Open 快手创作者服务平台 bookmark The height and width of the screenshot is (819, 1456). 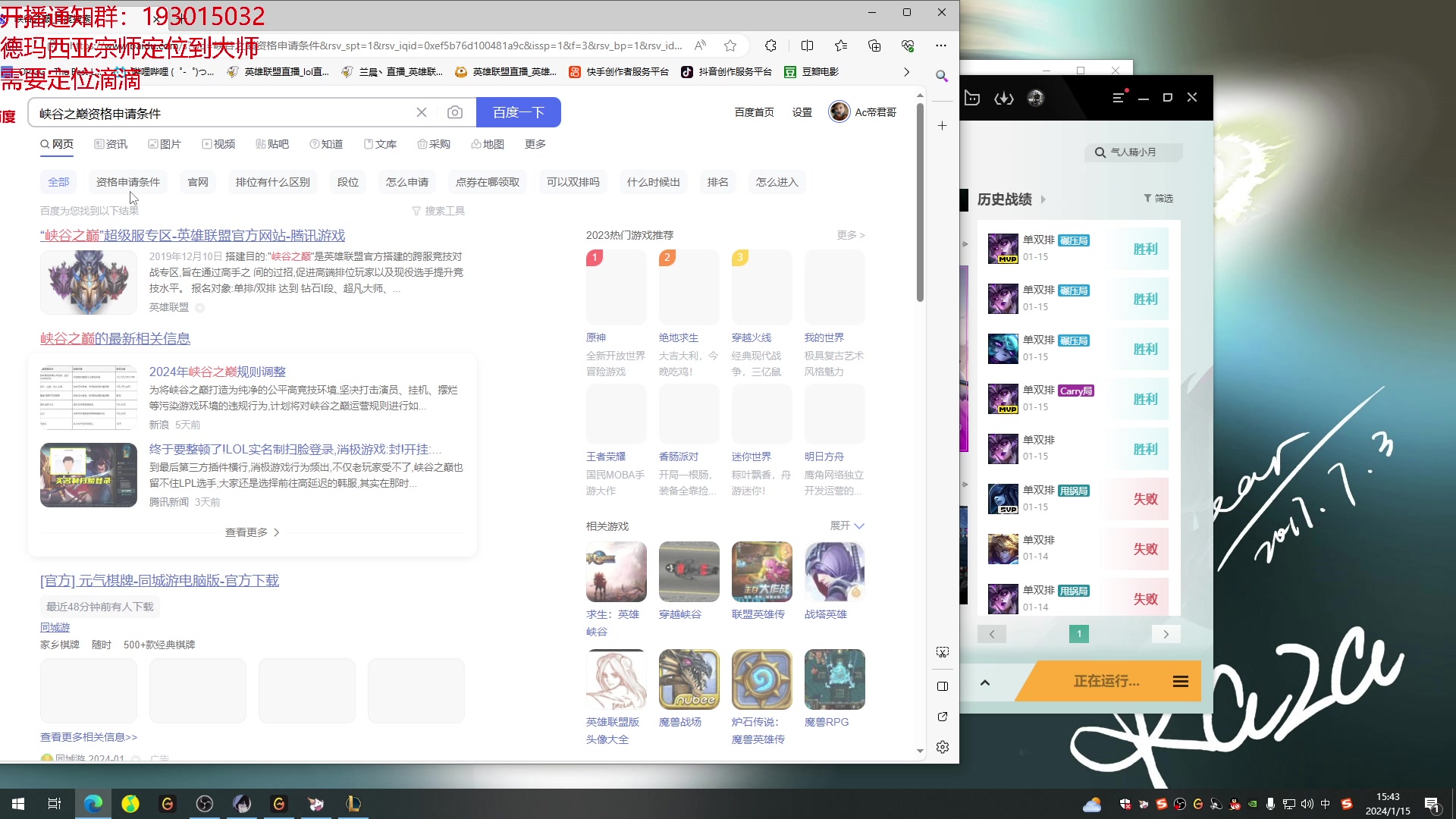coord(619,72)
